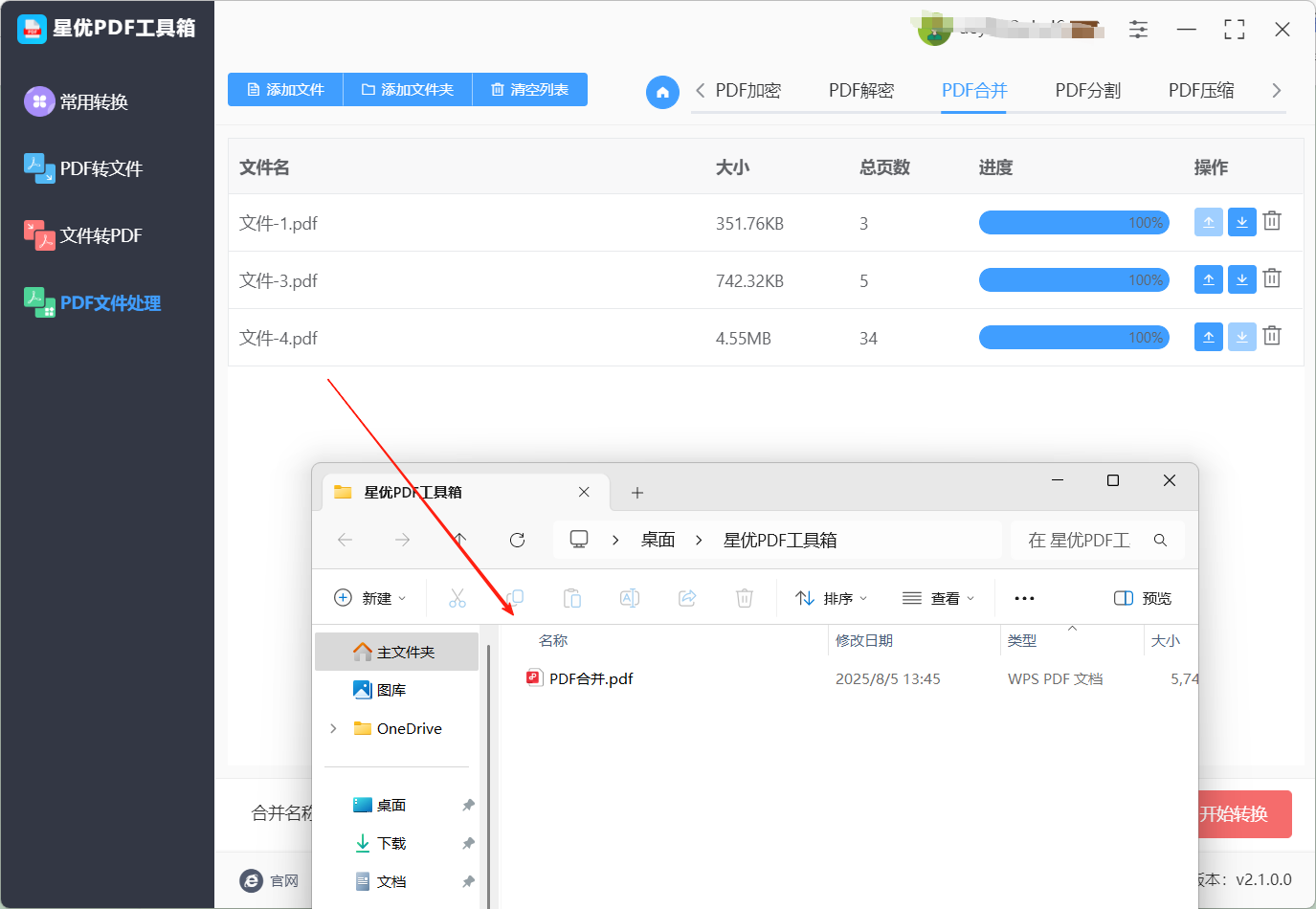Screen dimensions: 1316x909
Task: Expand breadcrumb chevron after PC icon
Action: [615, 540]
